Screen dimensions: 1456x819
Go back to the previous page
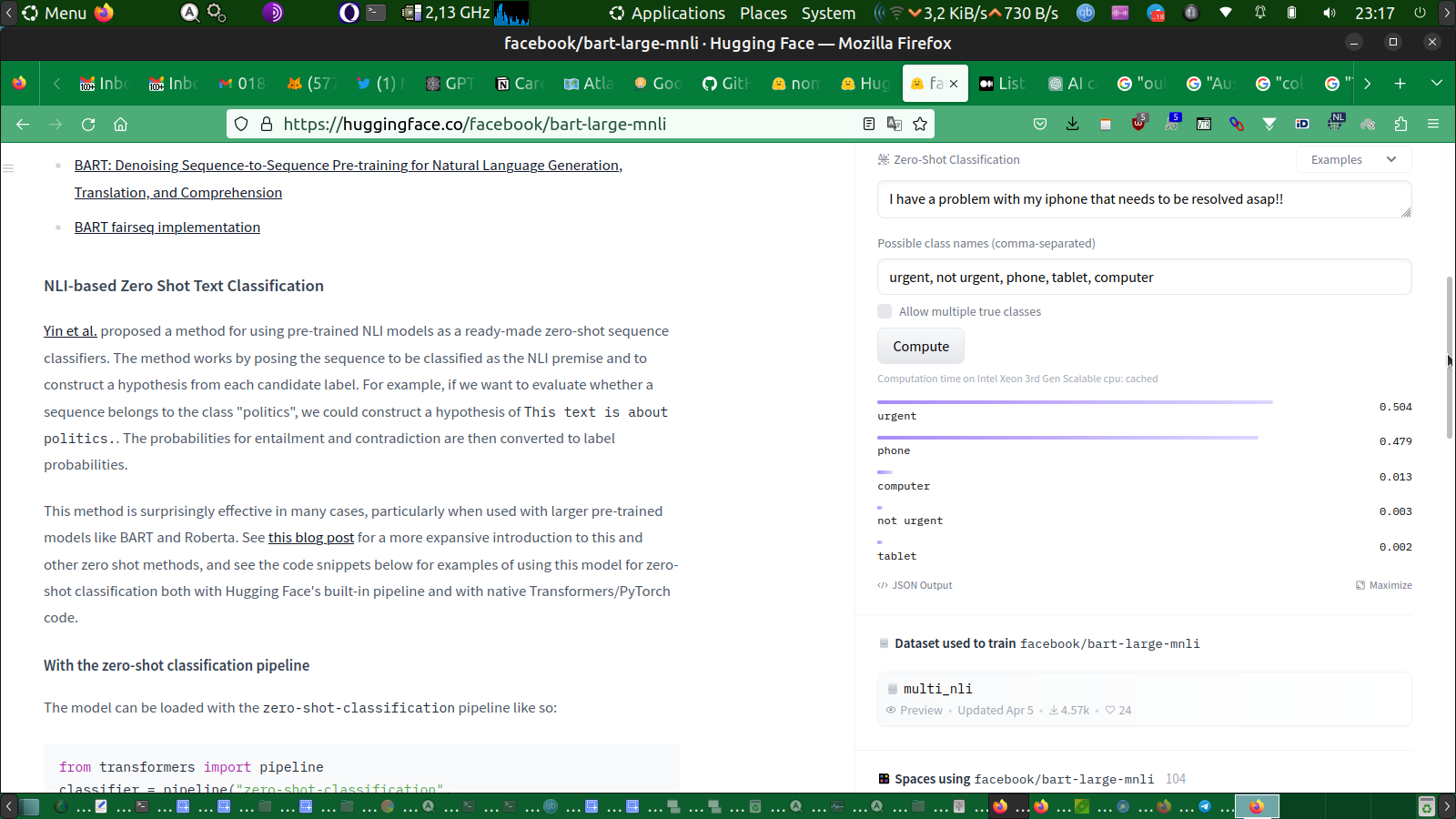coord(23,124)
